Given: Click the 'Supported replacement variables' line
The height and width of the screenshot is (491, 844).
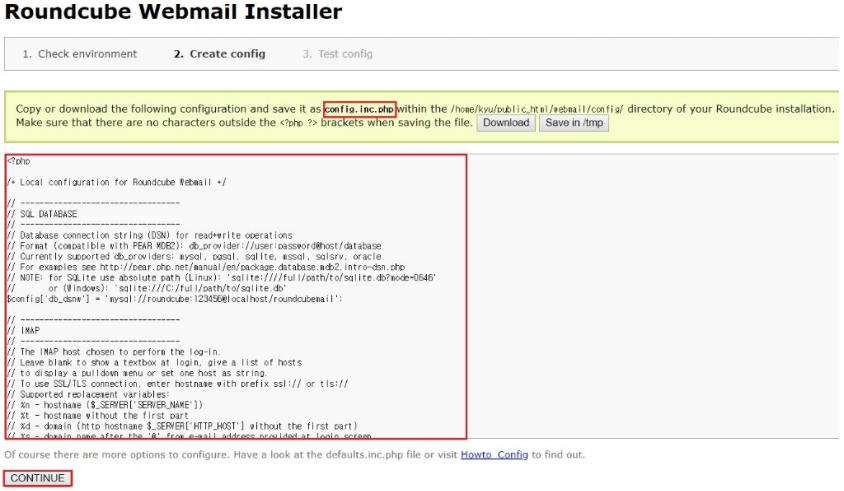Looking at the screenshot, I should (88, 394).
